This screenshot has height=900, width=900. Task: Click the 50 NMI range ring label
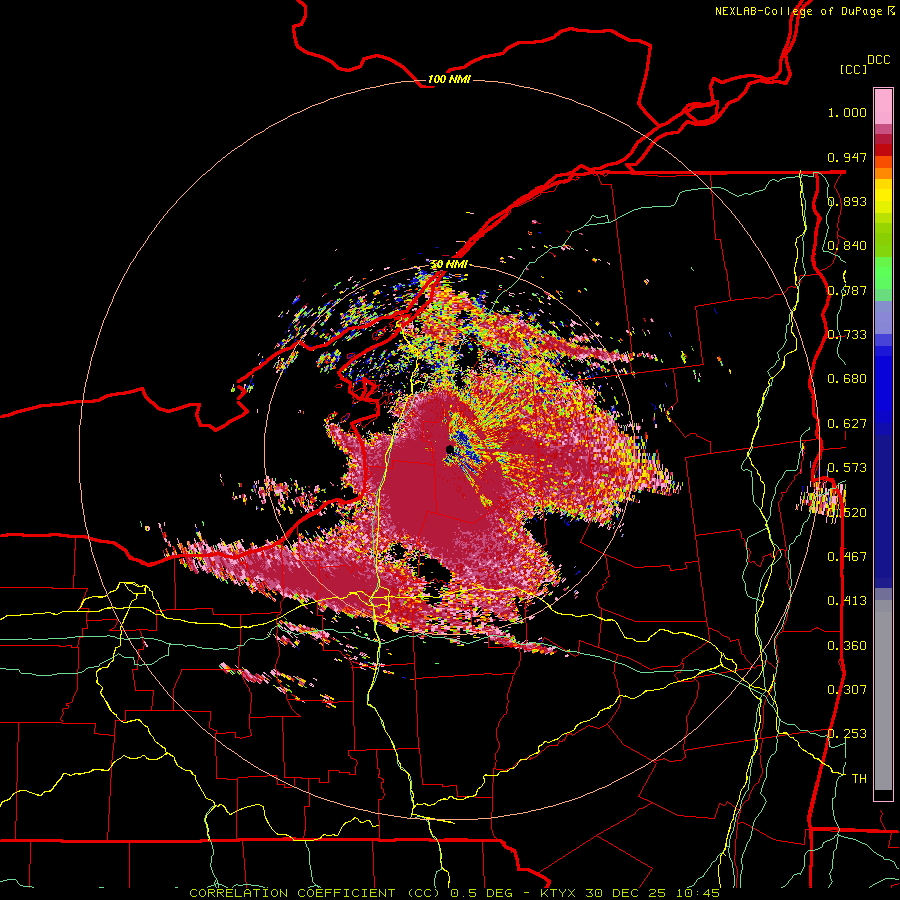tap(449, 264)
